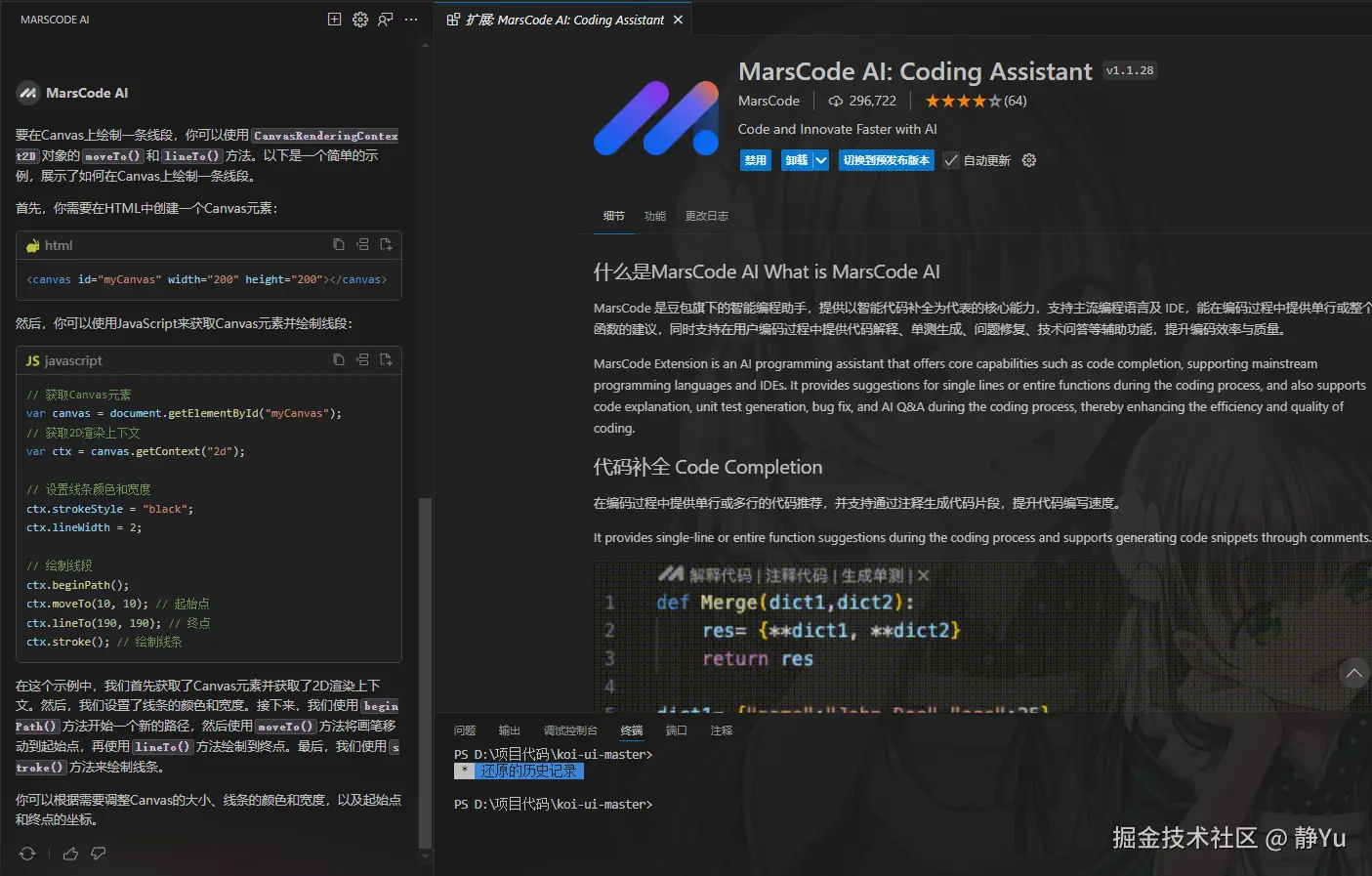The width and height of the screenshot is (1372, 876).
Task: Create new file from html code block
Action: tap(386, 244)
